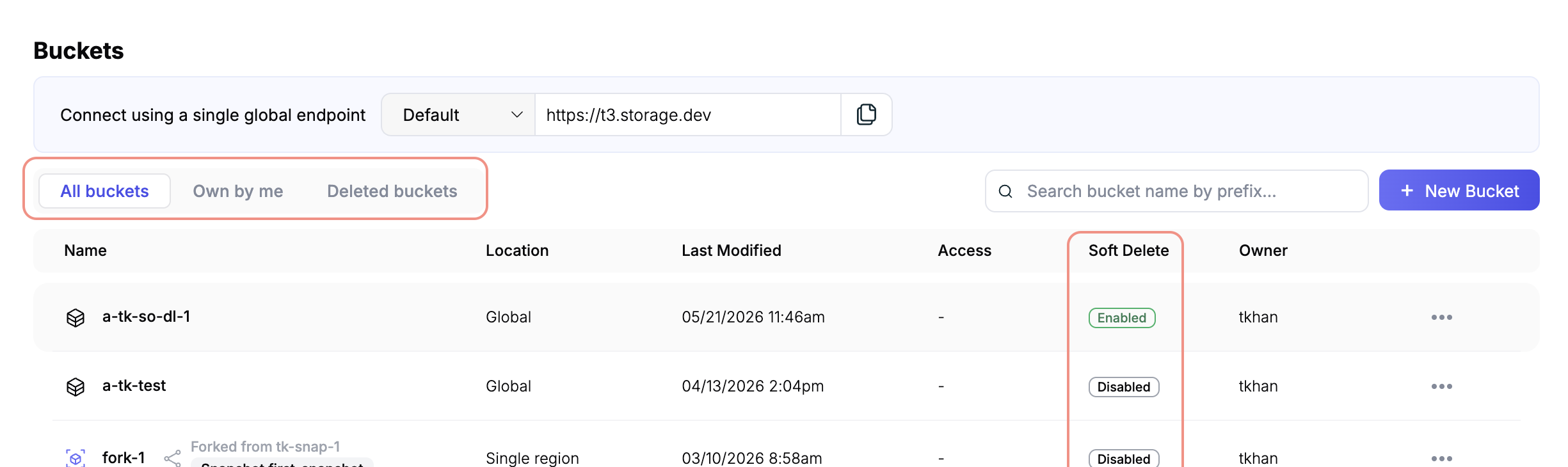Click the fork share icon beside fork-1

tap(172, 458)
